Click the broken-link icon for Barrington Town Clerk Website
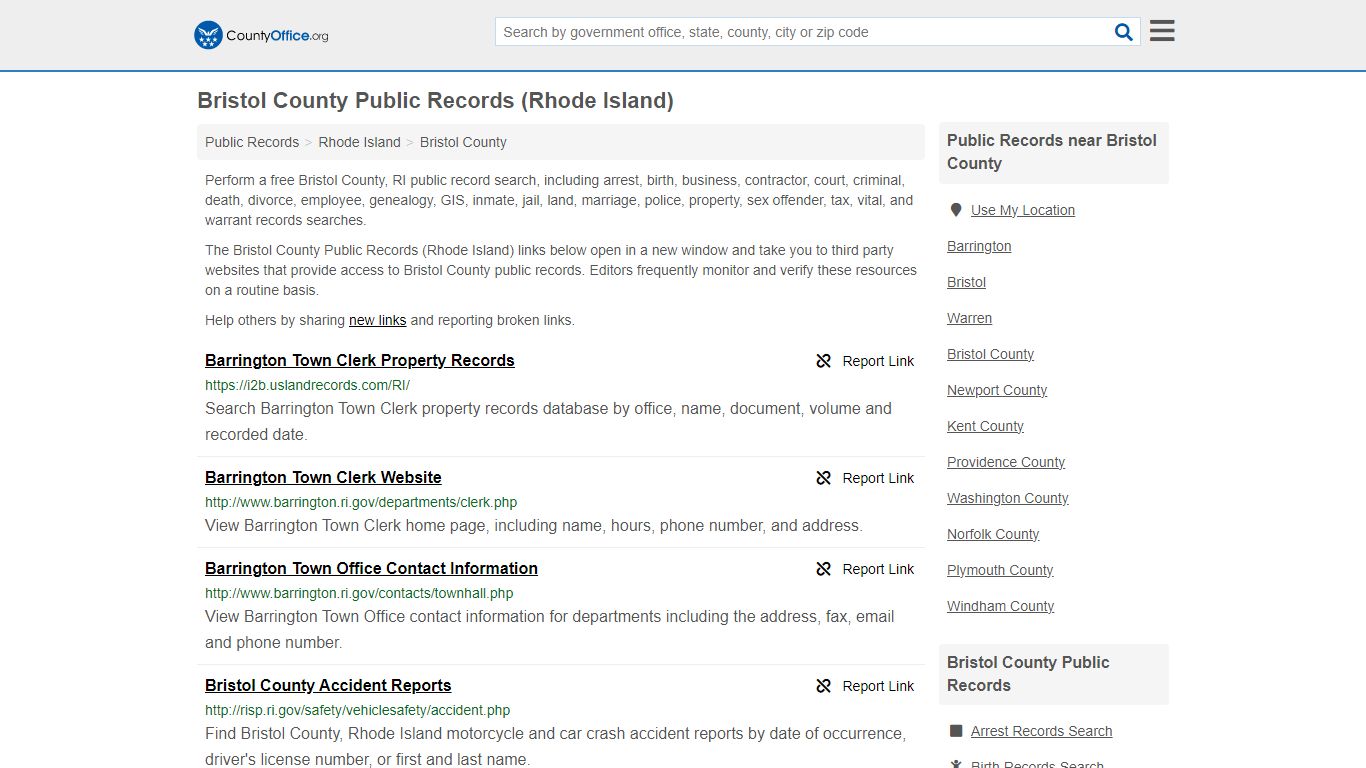 click(824, 478)
